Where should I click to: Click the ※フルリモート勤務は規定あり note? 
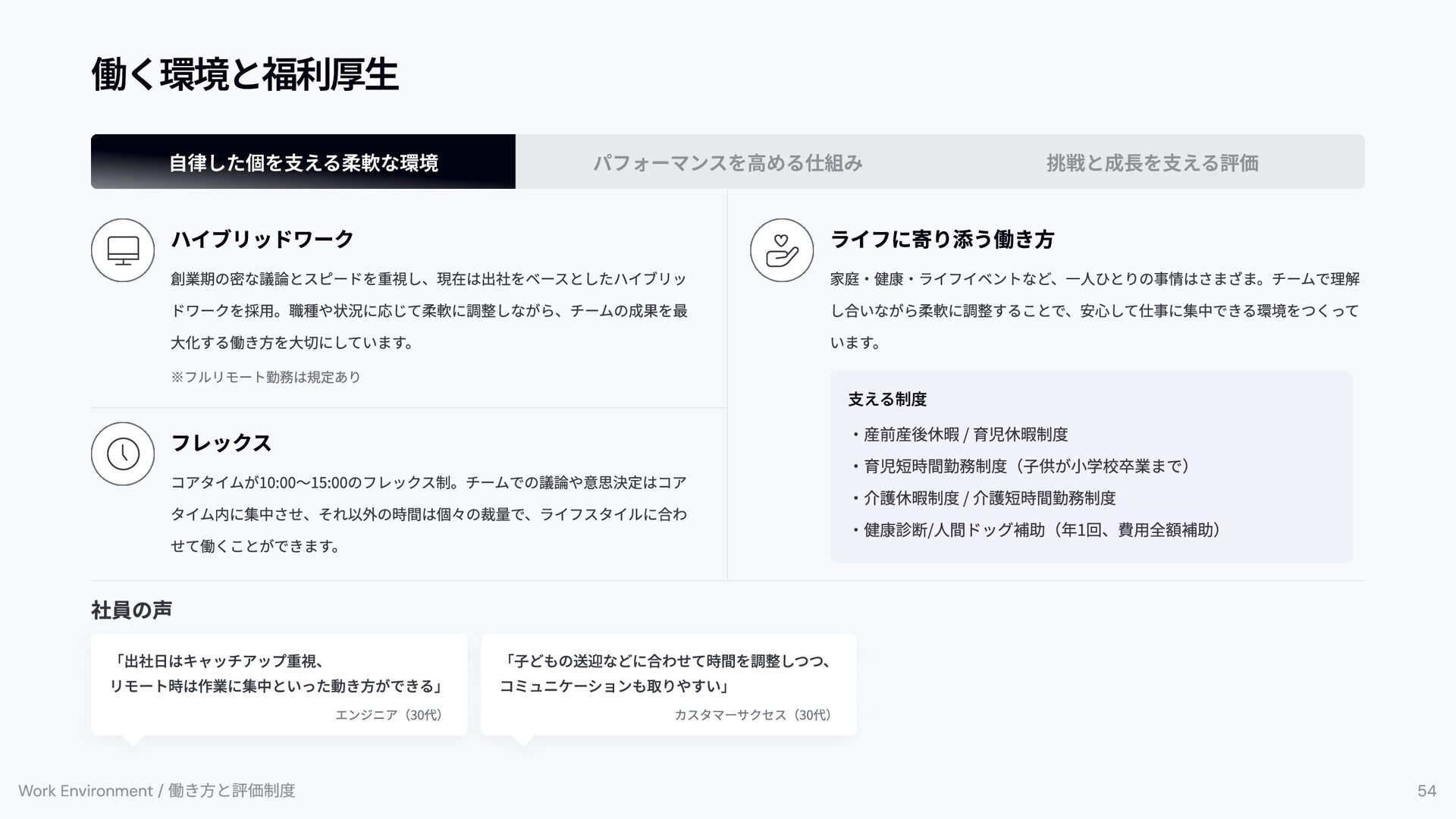266,377
